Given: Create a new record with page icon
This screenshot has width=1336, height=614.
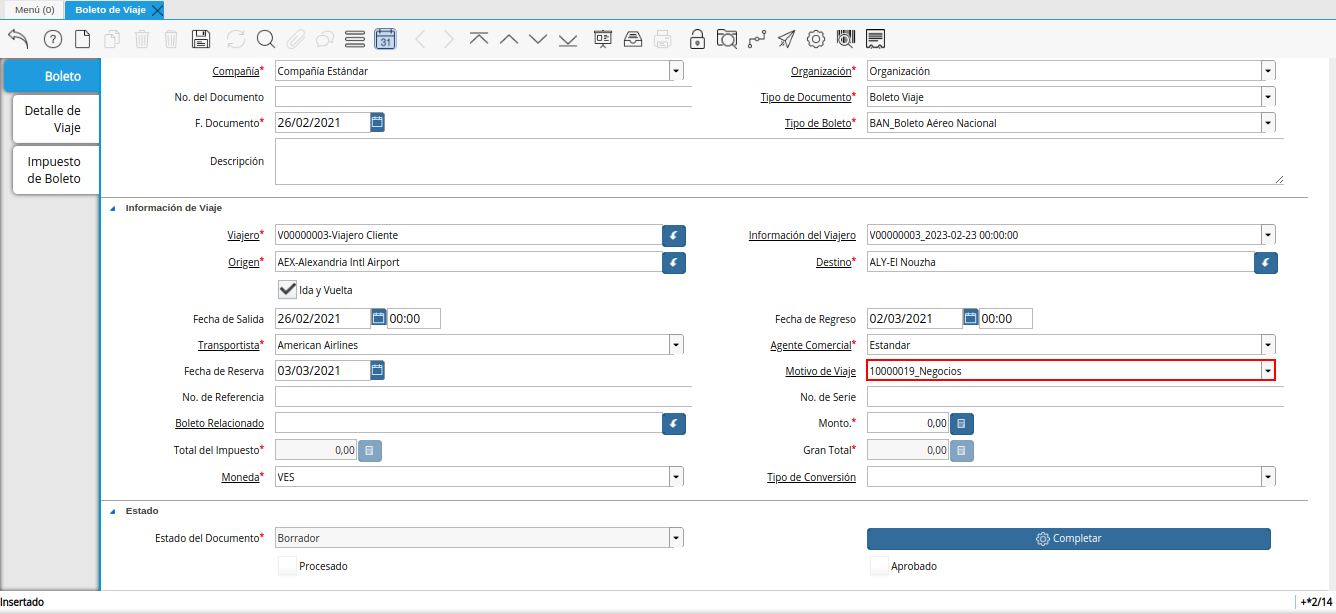Looking at the screenshot, I should coord(83,39).
